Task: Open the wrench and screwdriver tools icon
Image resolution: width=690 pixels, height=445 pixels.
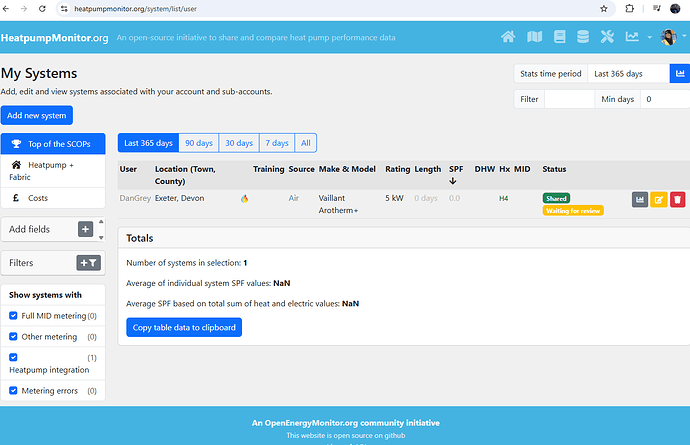Action: pyautogui.click(x=607, y=38)
